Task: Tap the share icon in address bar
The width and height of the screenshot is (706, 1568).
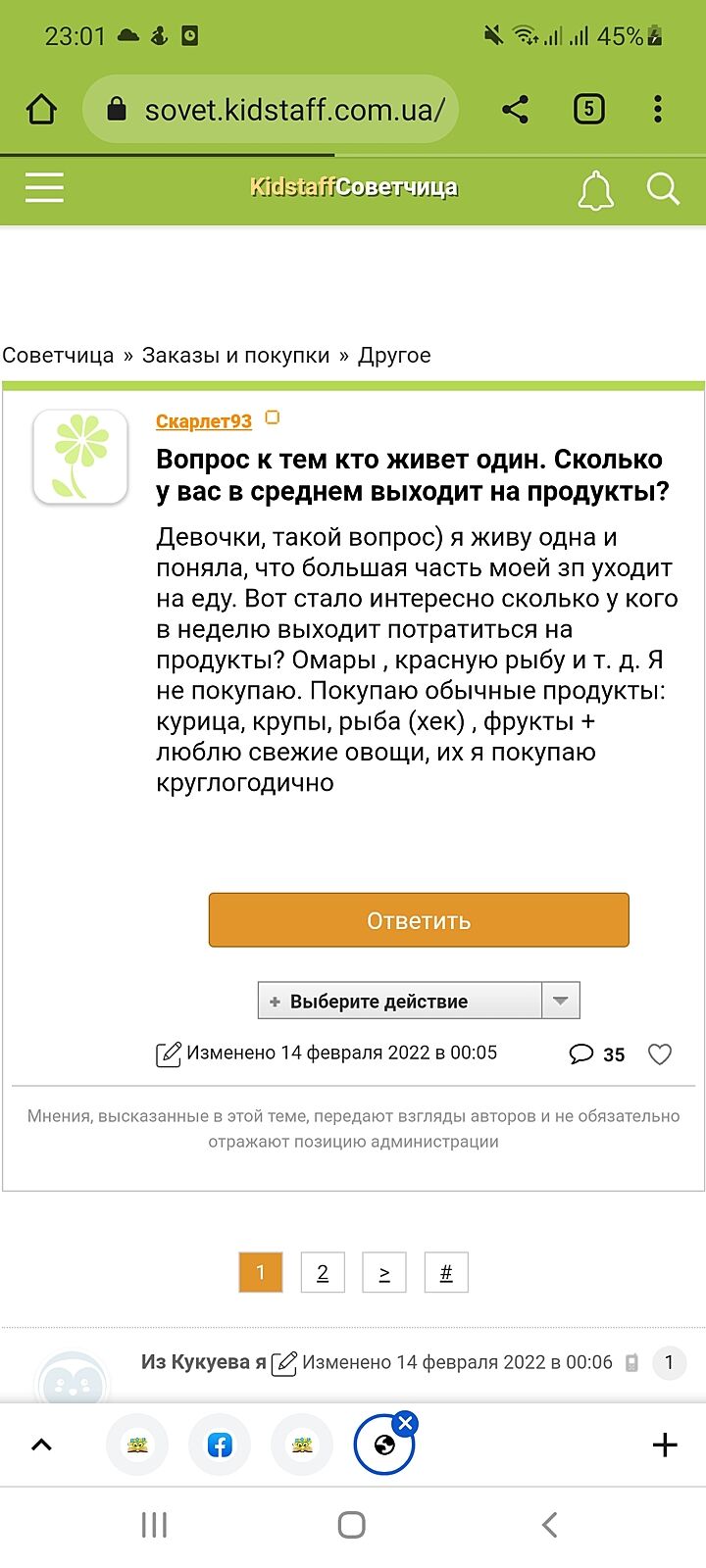Action: point(515,109)
